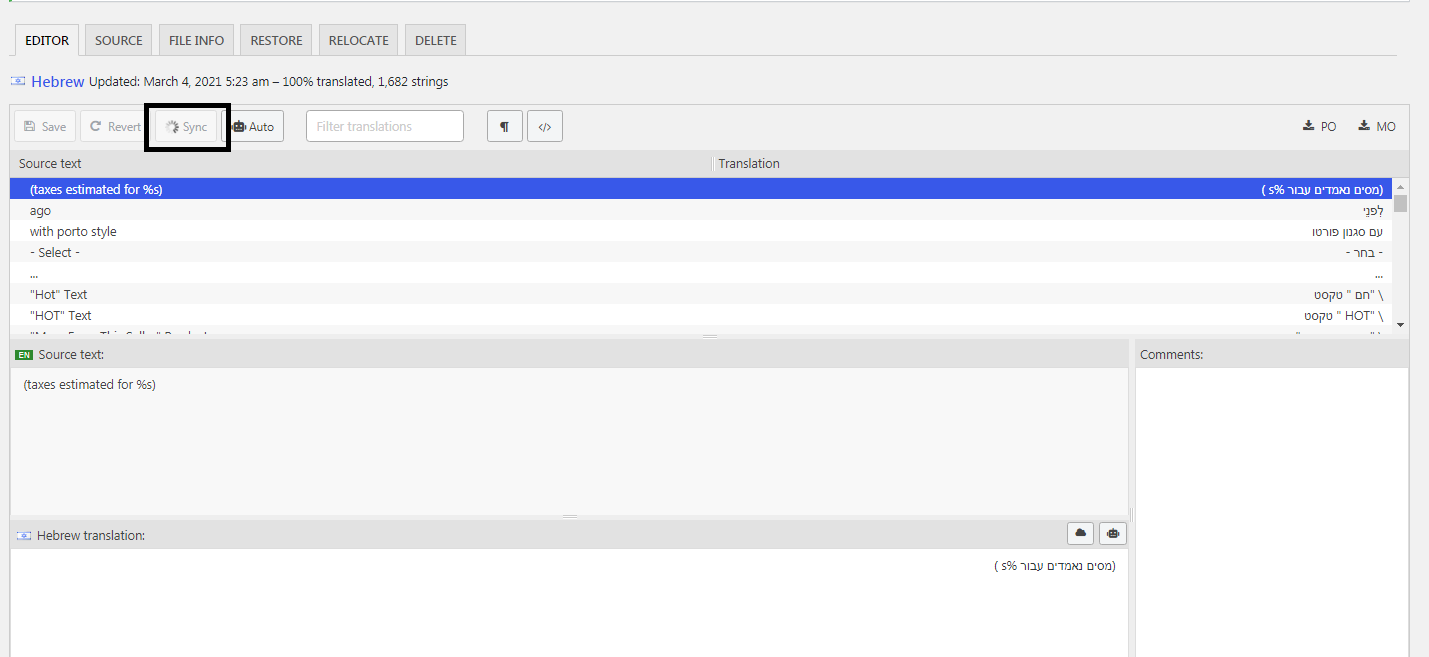This screenshot has width=1429, height=657.
Task: Select the Editor tab
Action: 47,40
